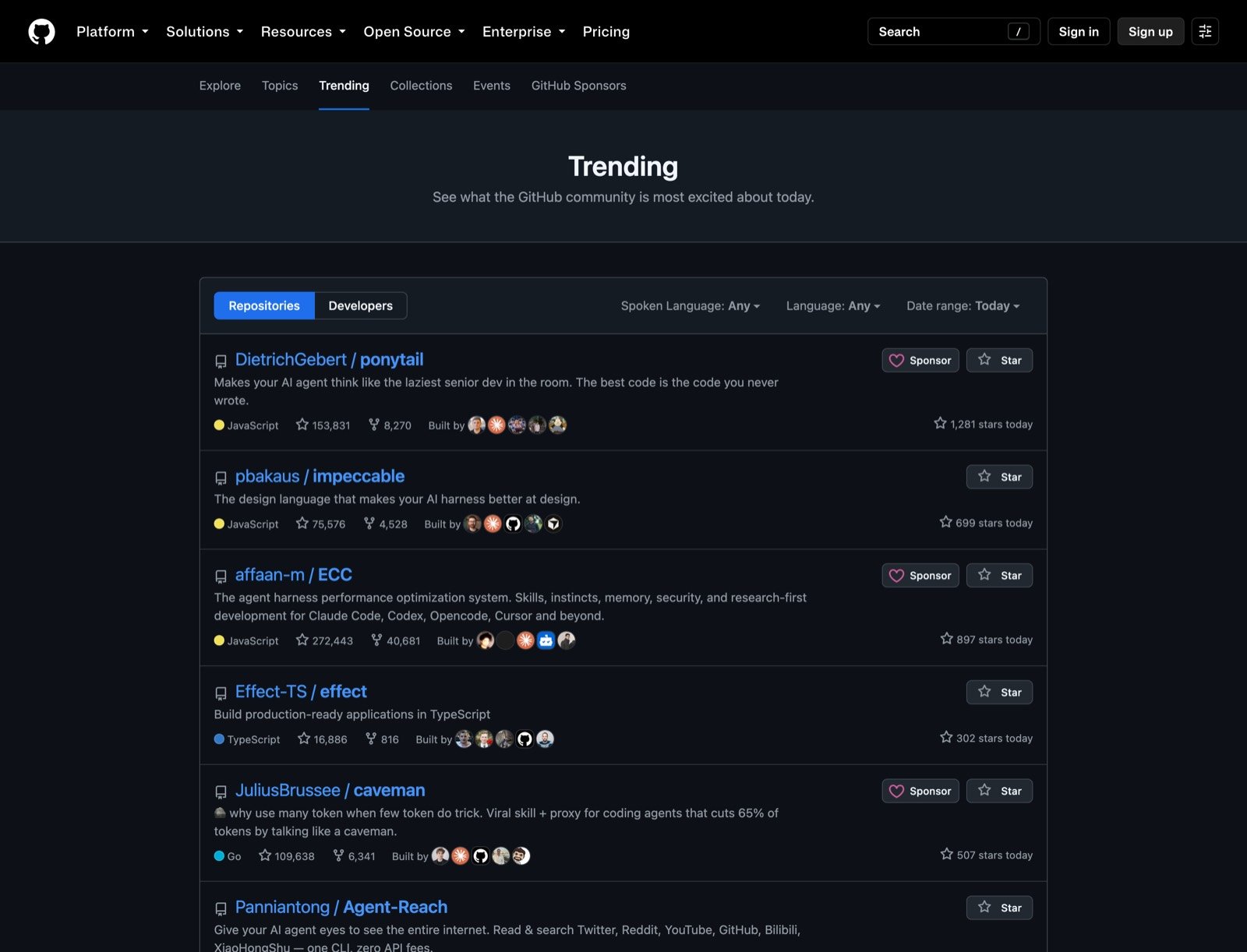Viewport: 1247px width, 952px height.
Task: Expand the Platform menu
Action: [112, 32]
